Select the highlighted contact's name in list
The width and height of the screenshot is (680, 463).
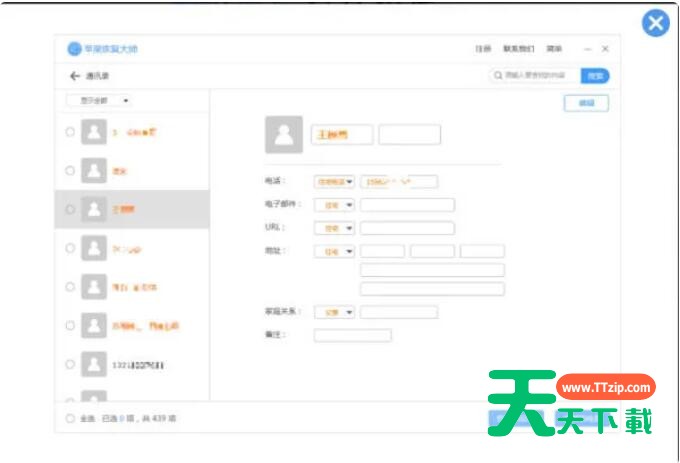click(124, 209)
